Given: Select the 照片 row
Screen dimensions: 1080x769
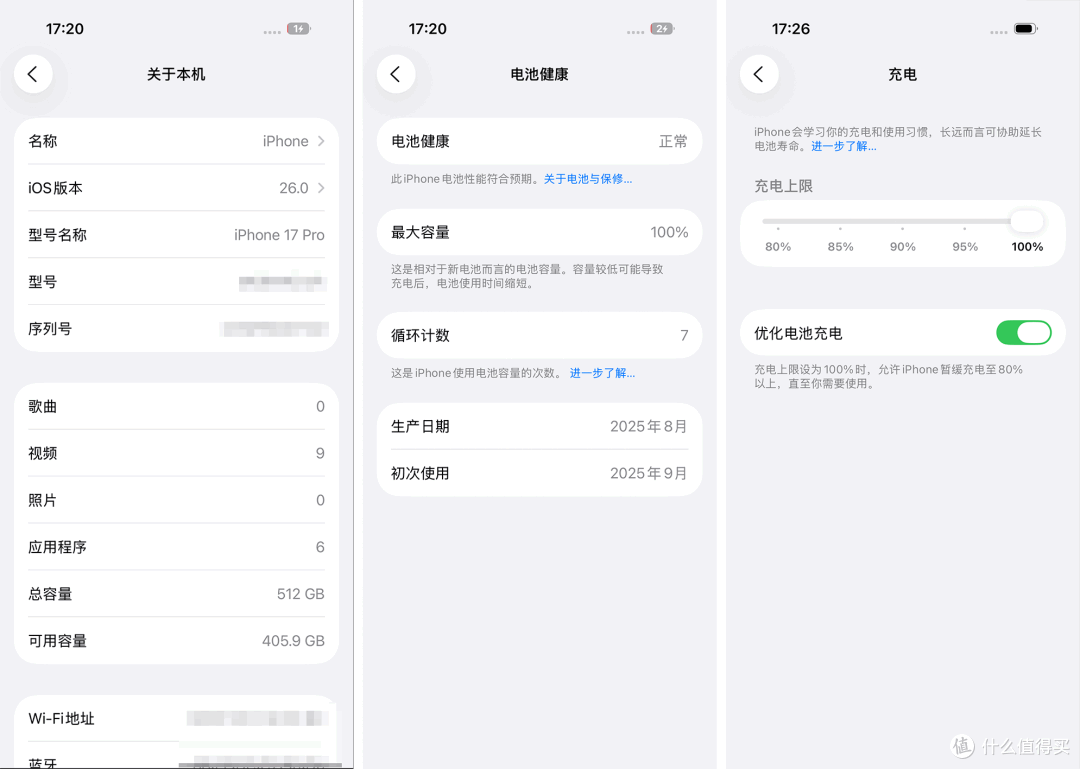Looking at the screenshot, I should click(x=176, y=500).
